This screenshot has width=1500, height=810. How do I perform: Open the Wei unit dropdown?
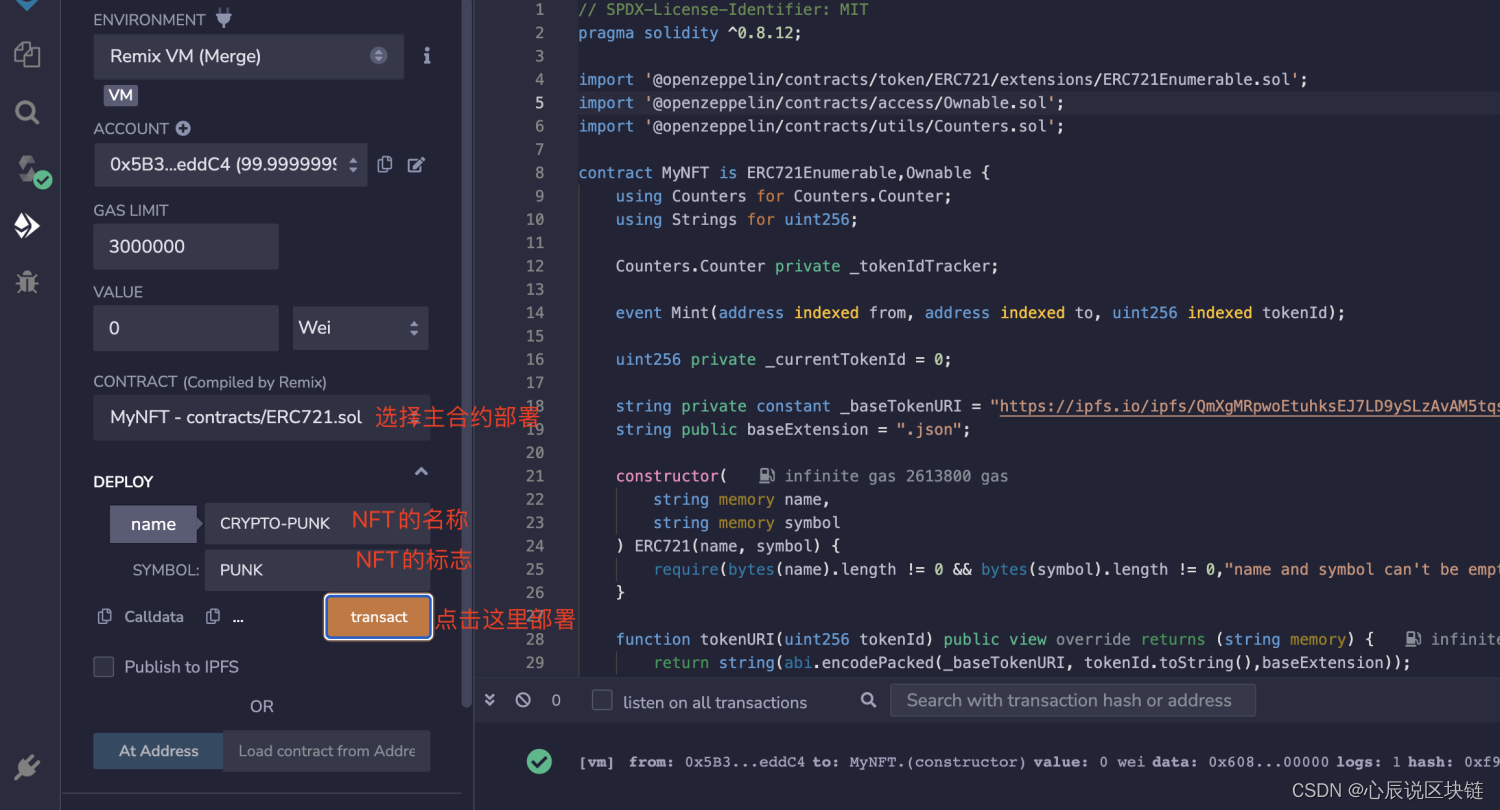[x=360, y=328]
